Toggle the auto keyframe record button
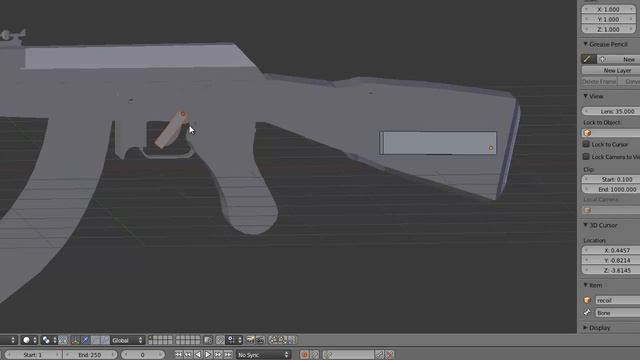640x360 pixels. click(x=304, y=355)
